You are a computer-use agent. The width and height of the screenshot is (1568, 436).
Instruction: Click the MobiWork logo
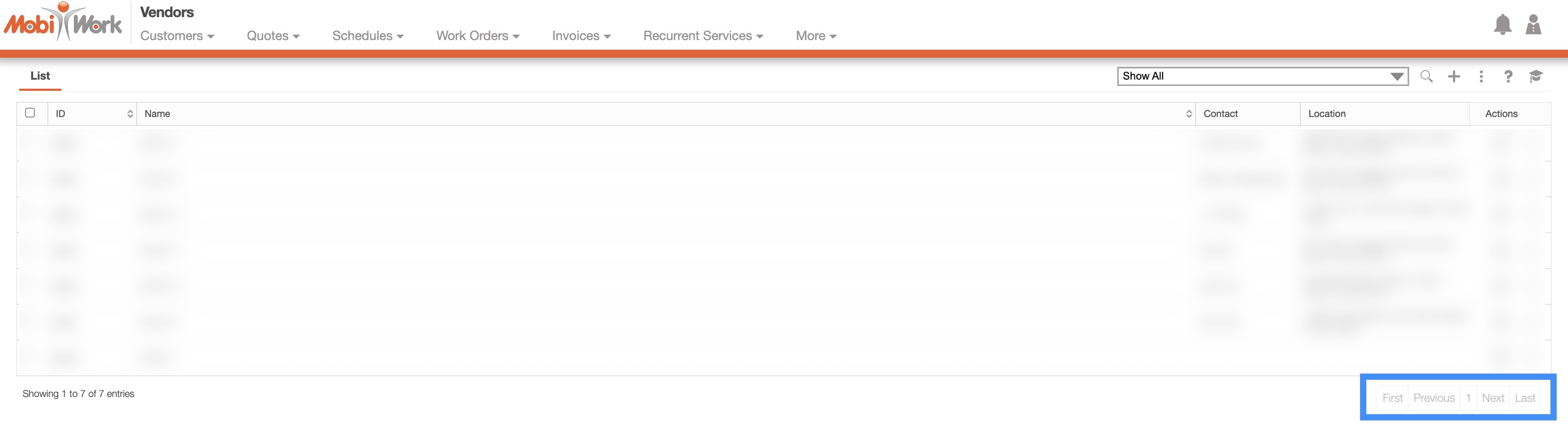(x=63, y=23)
